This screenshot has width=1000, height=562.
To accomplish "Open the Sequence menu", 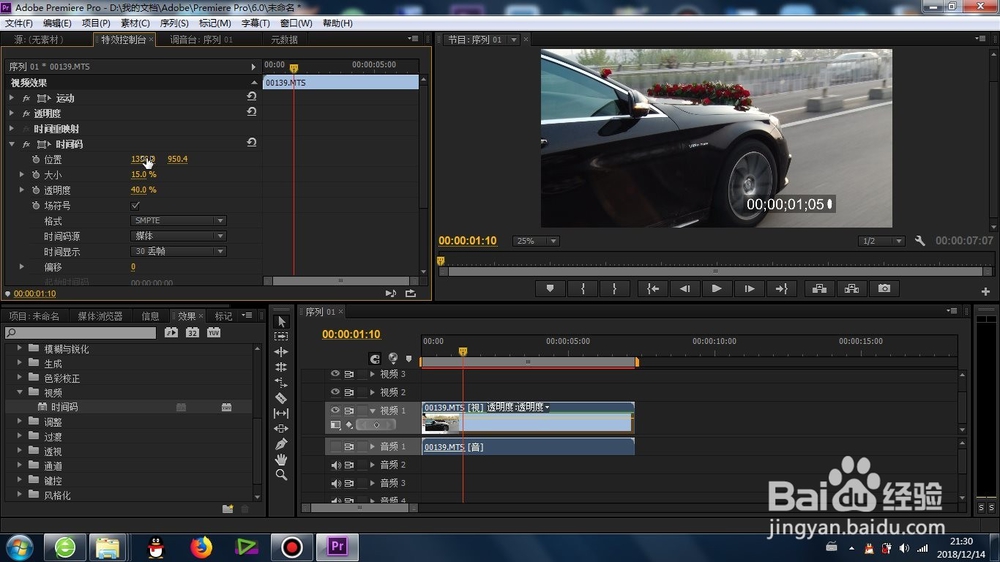I will pyautogui.click(x=174, y=23).
